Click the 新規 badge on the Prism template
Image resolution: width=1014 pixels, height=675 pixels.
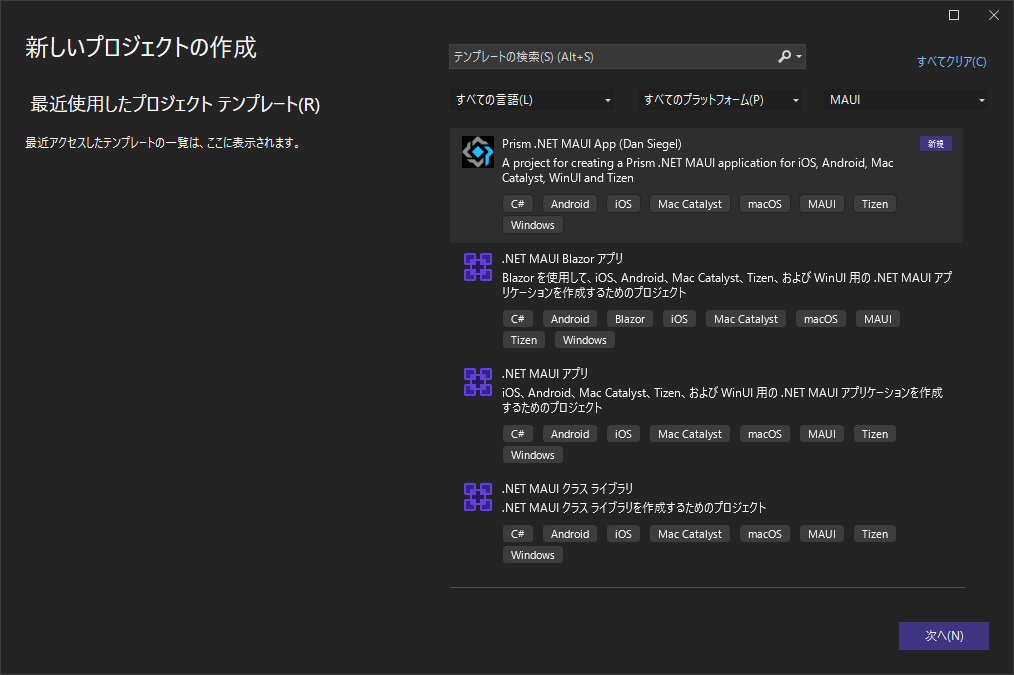tap(936, 144)
